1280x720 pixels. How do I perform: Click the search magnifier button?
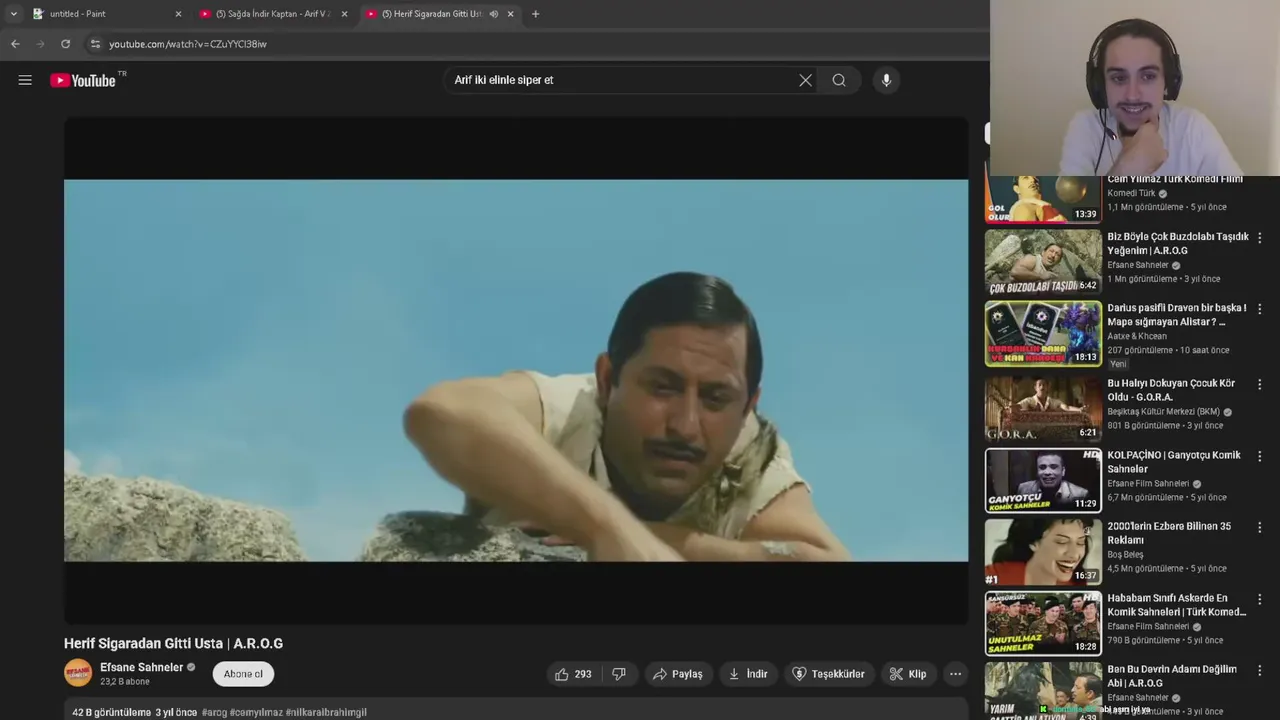839,80
